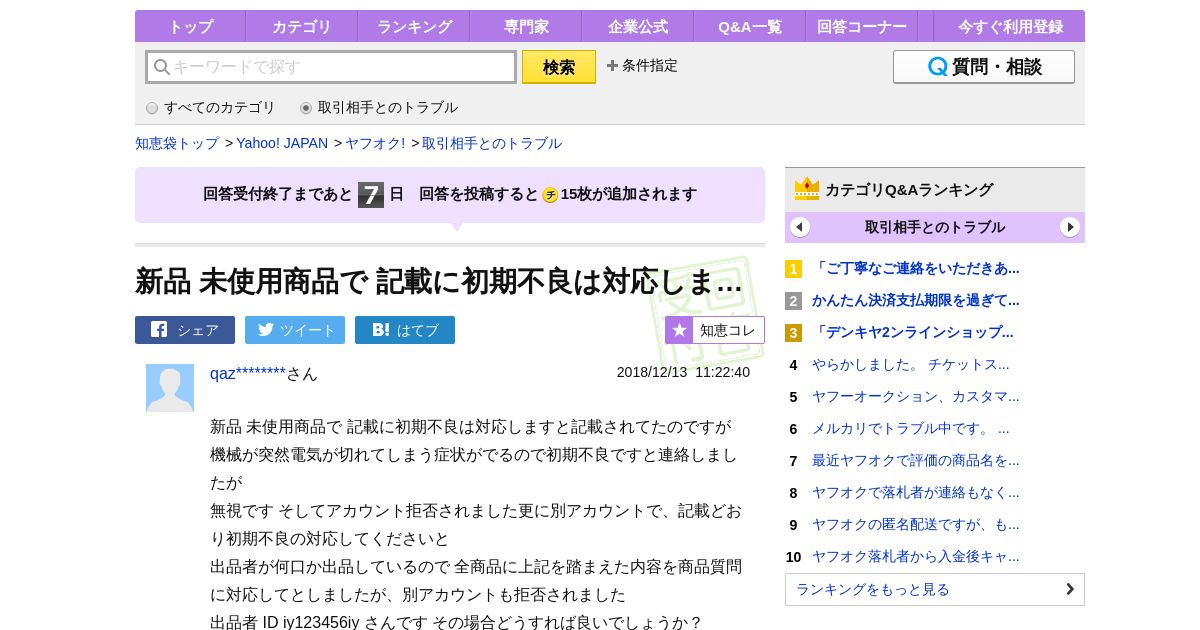This screenshot has height=630, width=1200.
Task: Select the すべてのカテゴリ radio button
Action: pos(152,108)
